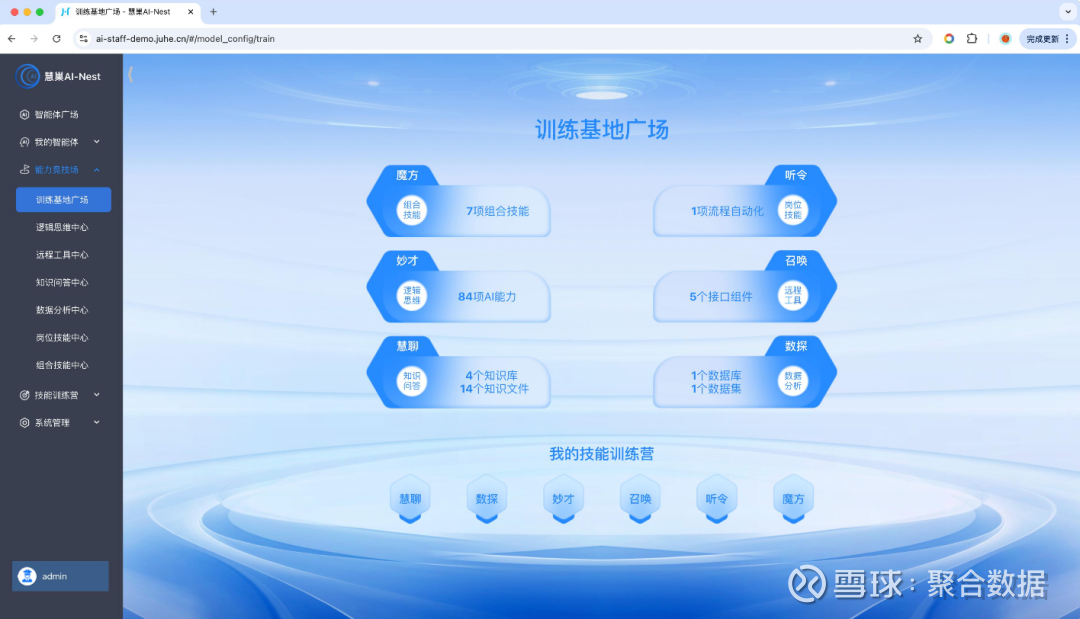Expand the 技能训练营 submenu chevron
The image size is (1080, 619).
coord(96,395)
